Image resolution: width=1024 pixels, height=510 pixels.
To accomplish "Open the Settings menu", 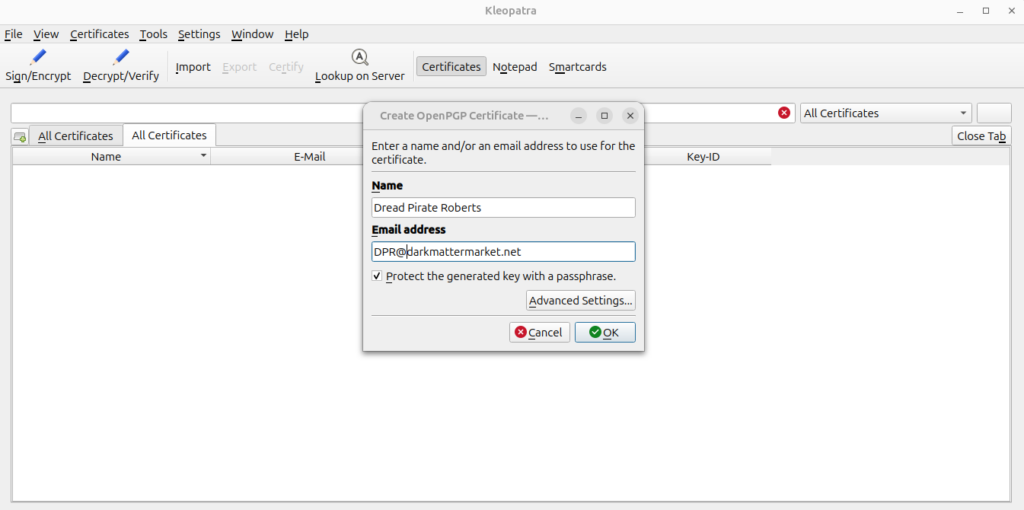I will click(199, 34).
